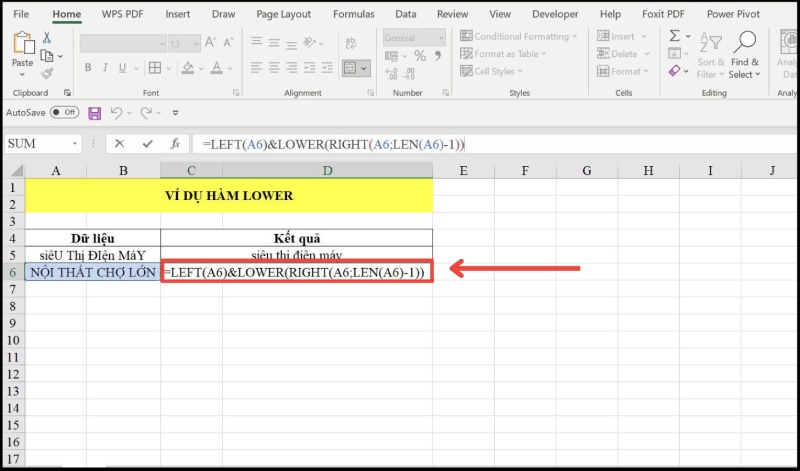800x471 pixels.
Task: Save the workbook with the purple floppy icon
Action: click(x=95, y=113)
